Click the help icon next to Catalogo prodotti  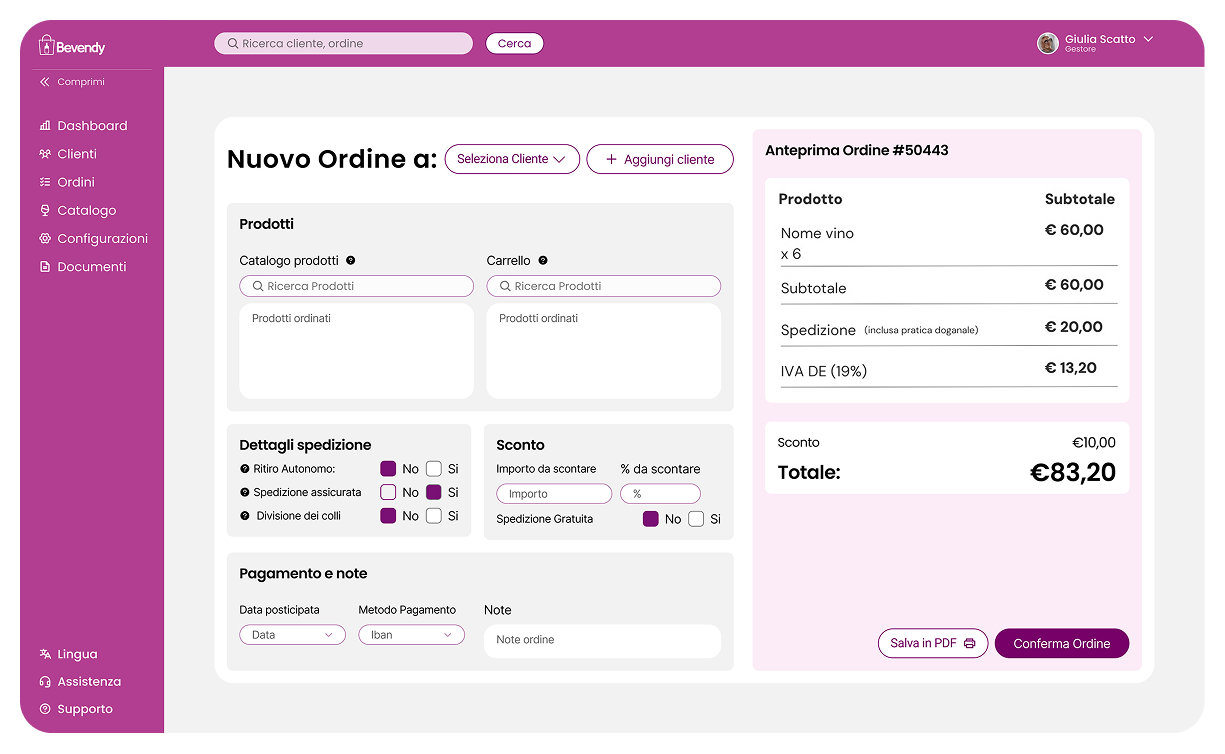pyautogui.click(x=351, y=260)
